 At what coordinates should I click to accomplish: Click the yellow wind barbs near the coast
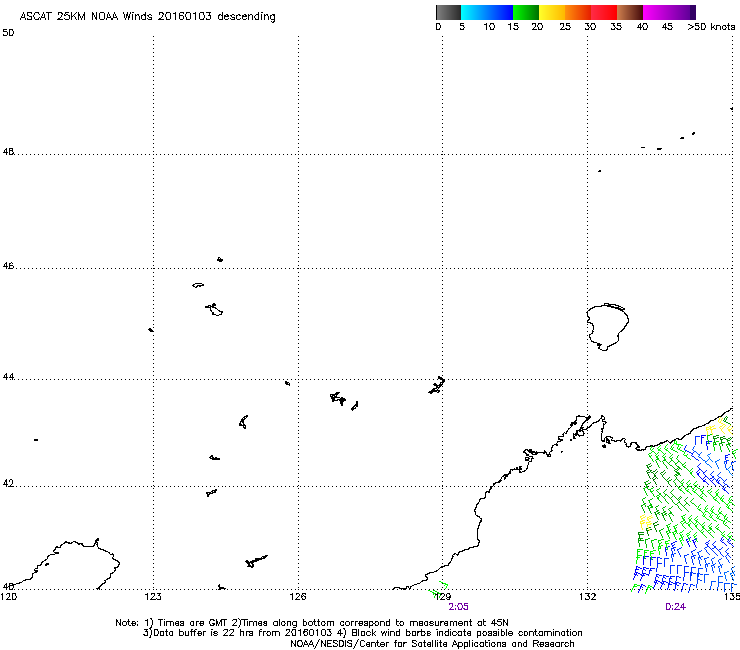click(717, 425)
